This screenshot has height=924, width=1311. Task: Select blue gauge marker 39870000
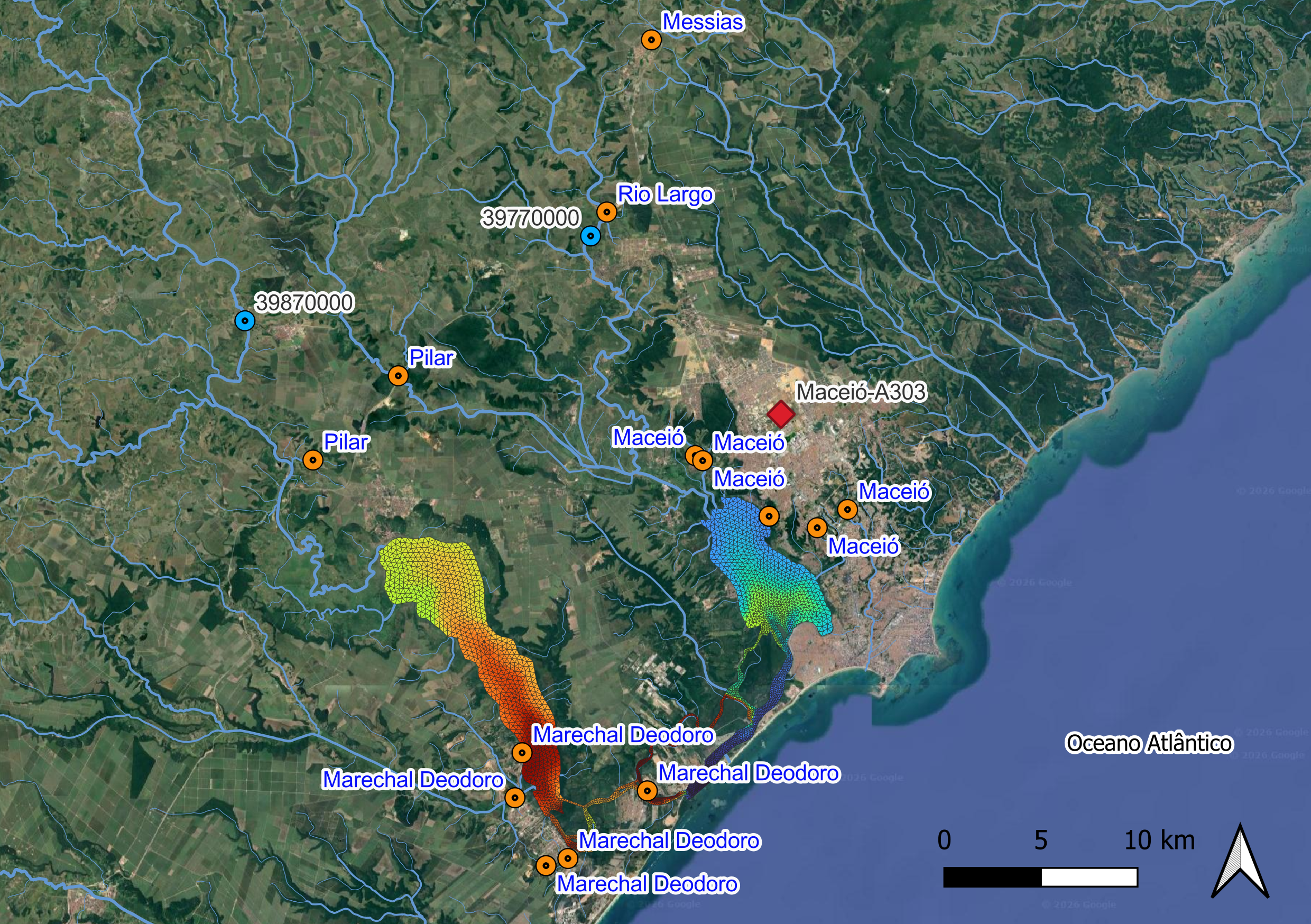tap(245, 321)
